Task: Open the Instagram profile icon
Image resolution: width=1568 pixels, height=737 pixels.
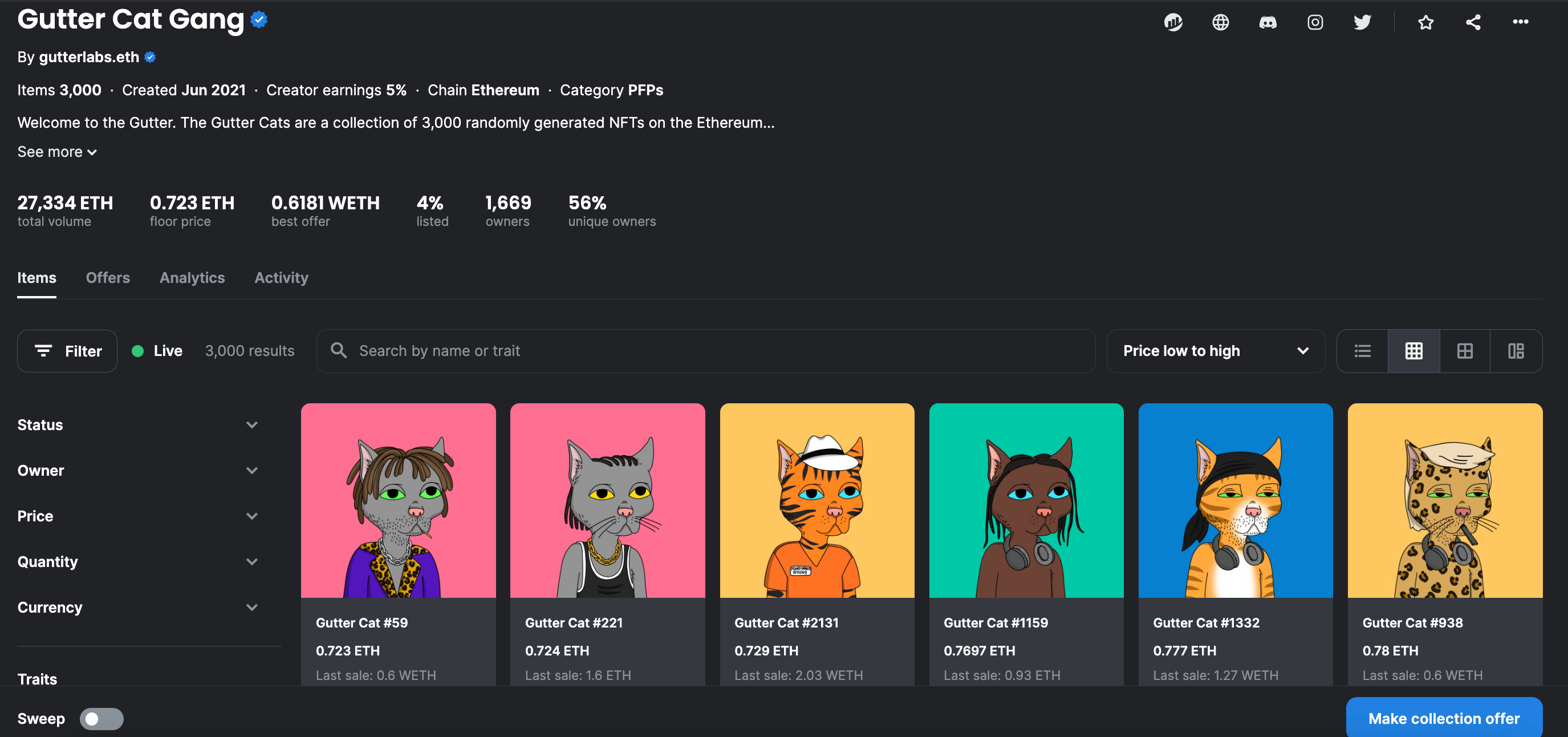Action: (1315, 23)
